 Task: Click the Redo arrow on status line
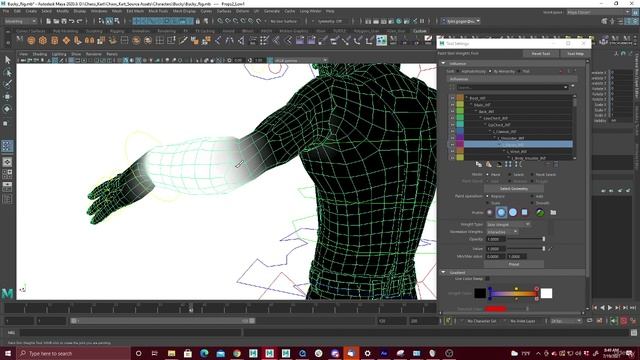[x=80, y=21]
